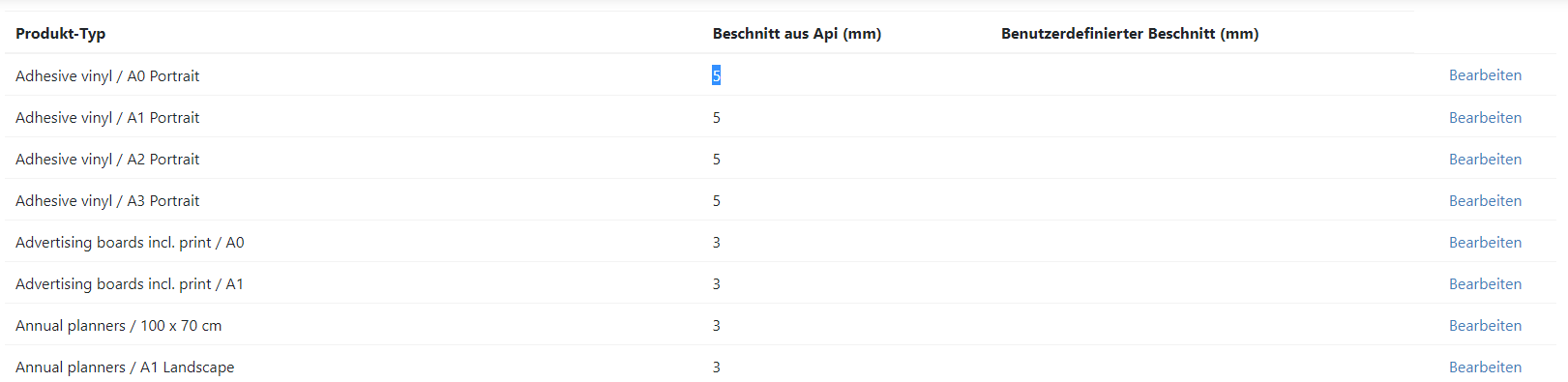Viewport: 1568px width, 382px height.
Task: Click Bearbeiten next to Adhesive vinyl A3 Portrait
Action: click(1485, 200)
